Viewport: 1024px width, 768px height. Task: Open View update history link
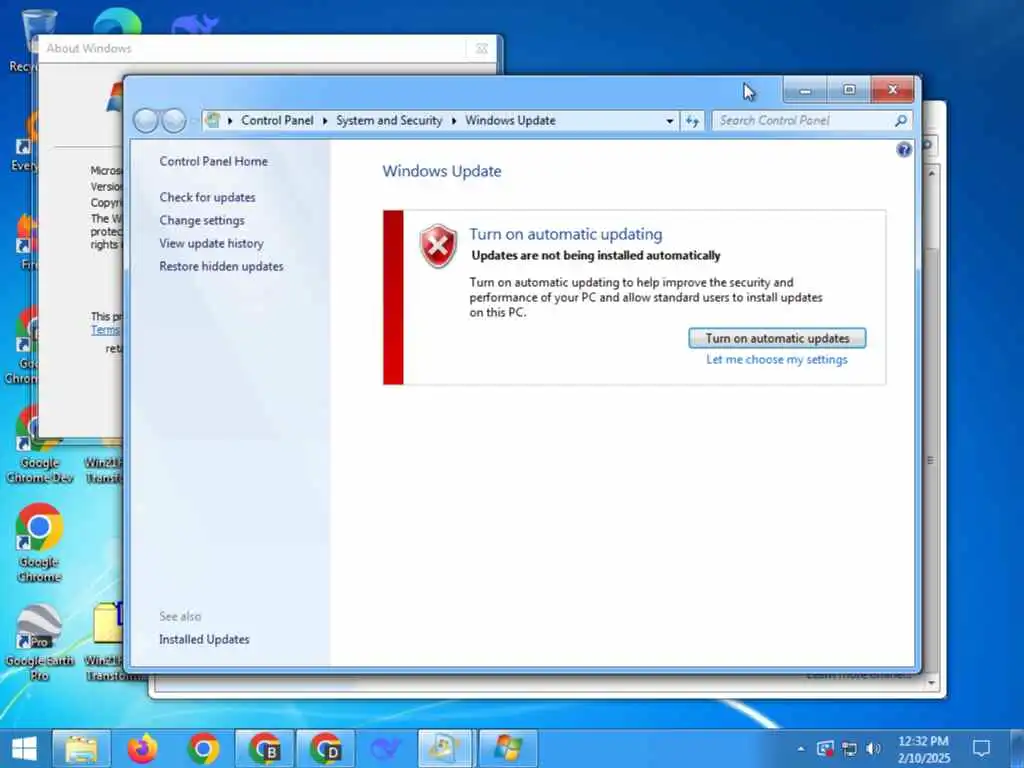point(212,243)
